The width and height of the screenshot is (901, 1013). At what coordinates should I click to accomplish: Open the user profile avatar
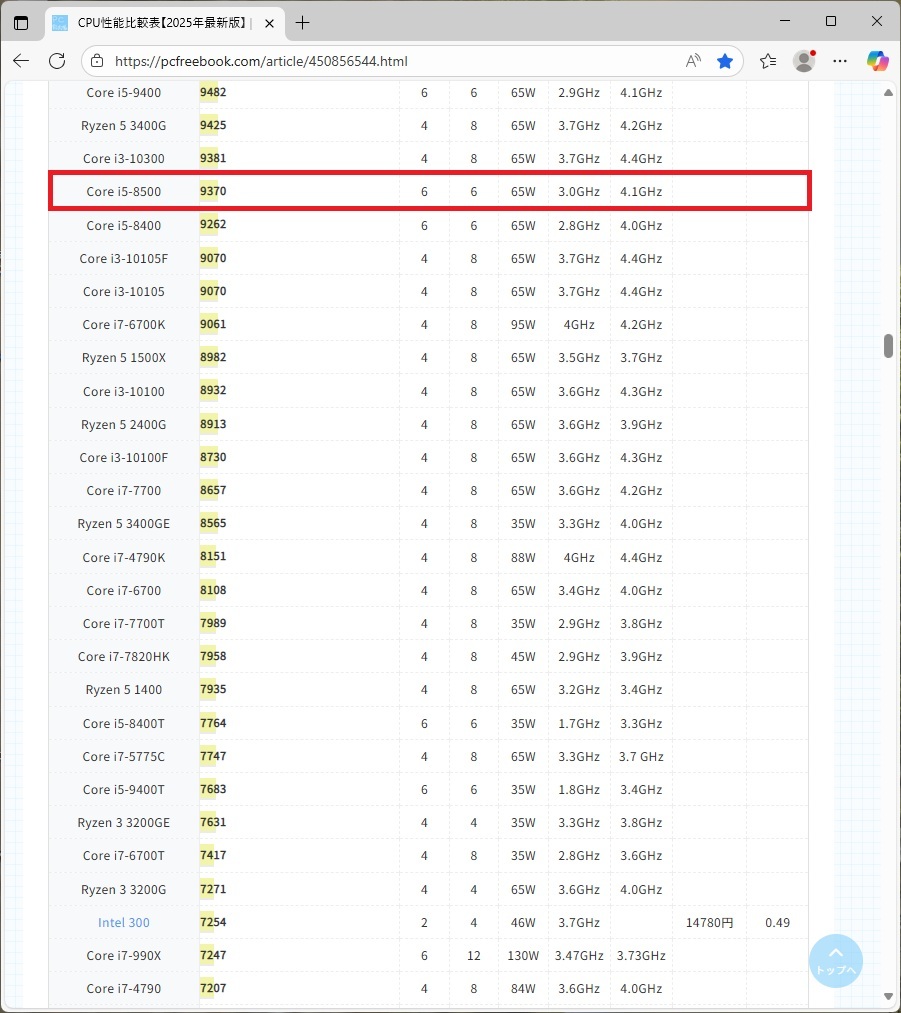pyautogui.click(x=804, y=61)
